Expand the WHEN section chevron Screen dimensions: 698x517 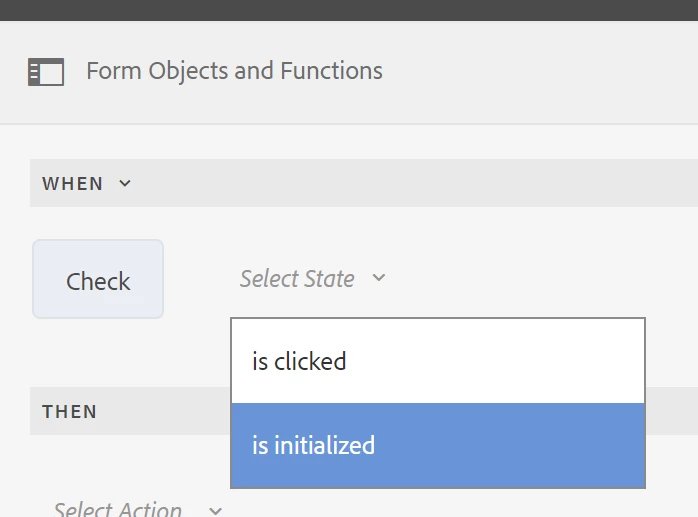coord(125,183)
